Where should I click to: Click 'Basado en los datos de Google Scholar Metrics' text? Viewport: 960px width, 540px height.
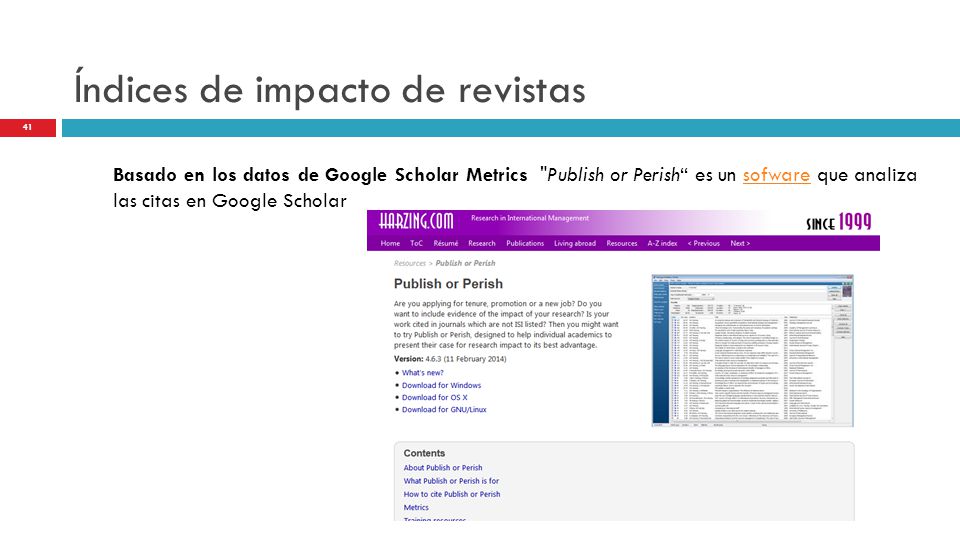(x=320, y=175)
